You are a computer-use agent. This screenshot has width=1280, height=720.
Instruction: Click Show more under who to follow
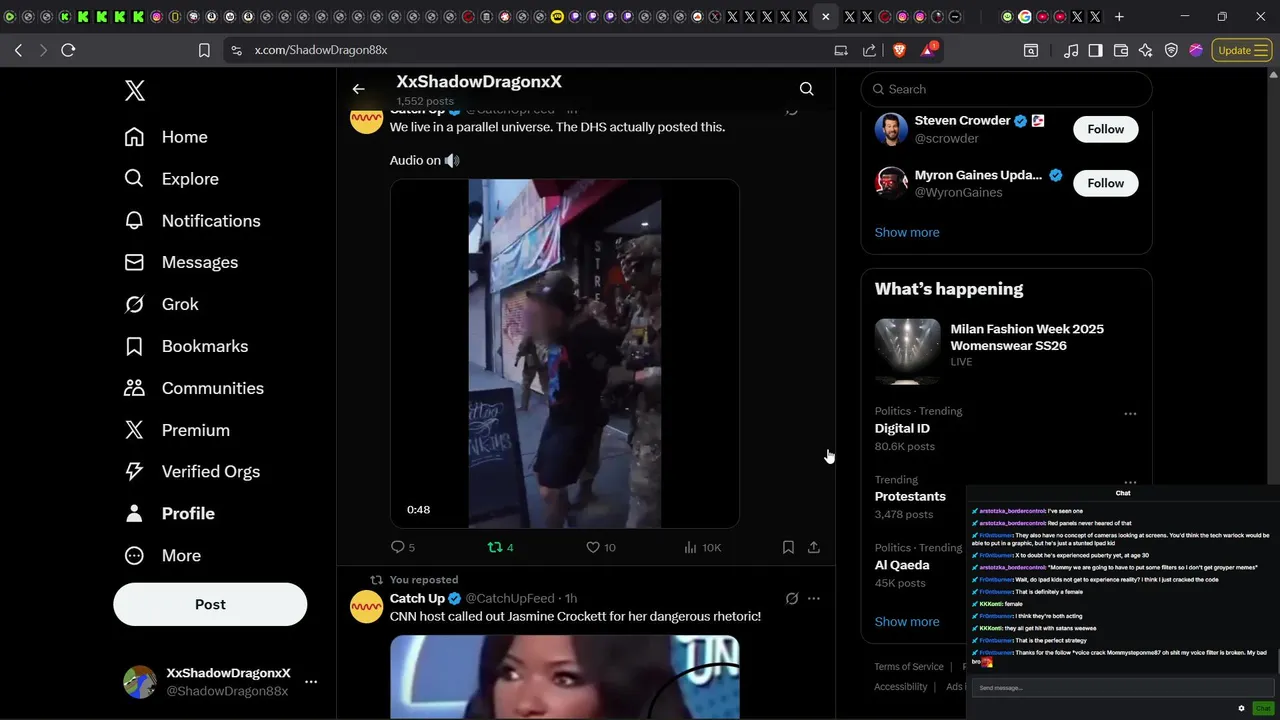coord(907,232)
